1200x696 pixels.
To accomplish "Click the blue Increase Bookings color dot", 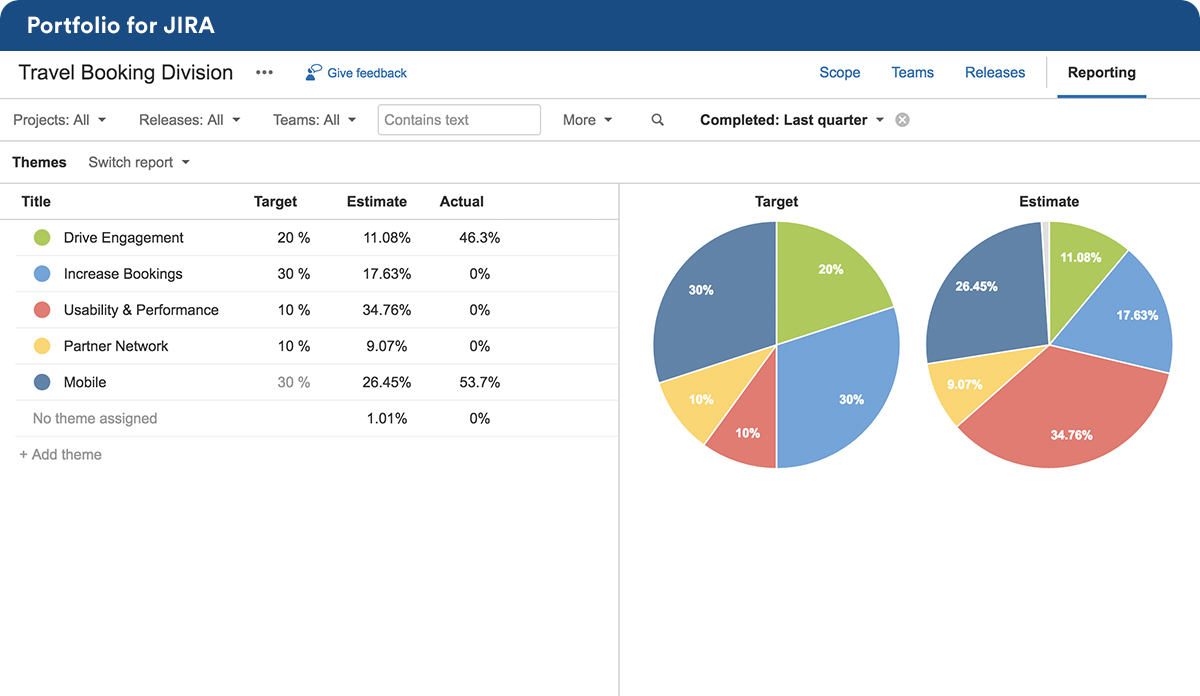I will [x=42, y=274].
